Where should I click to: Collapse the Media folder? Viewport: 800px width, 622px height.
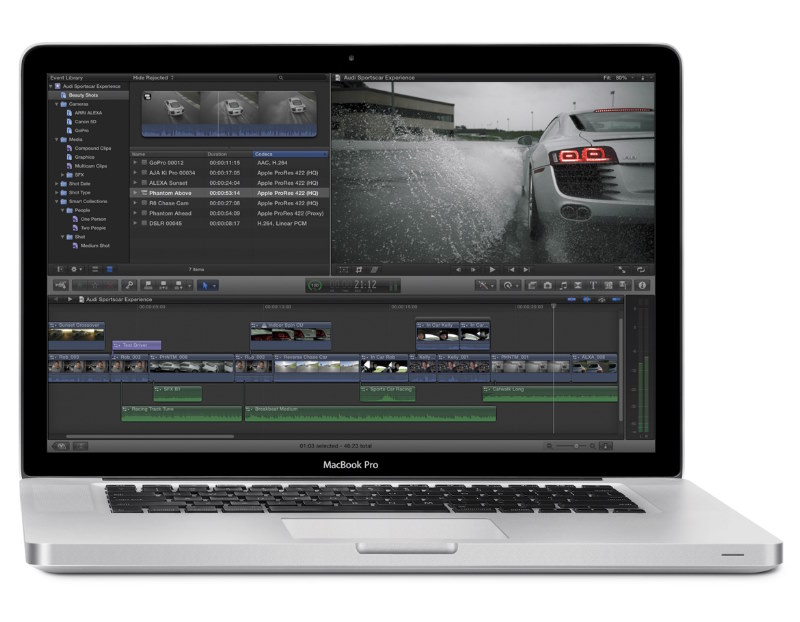pos(57,139)
